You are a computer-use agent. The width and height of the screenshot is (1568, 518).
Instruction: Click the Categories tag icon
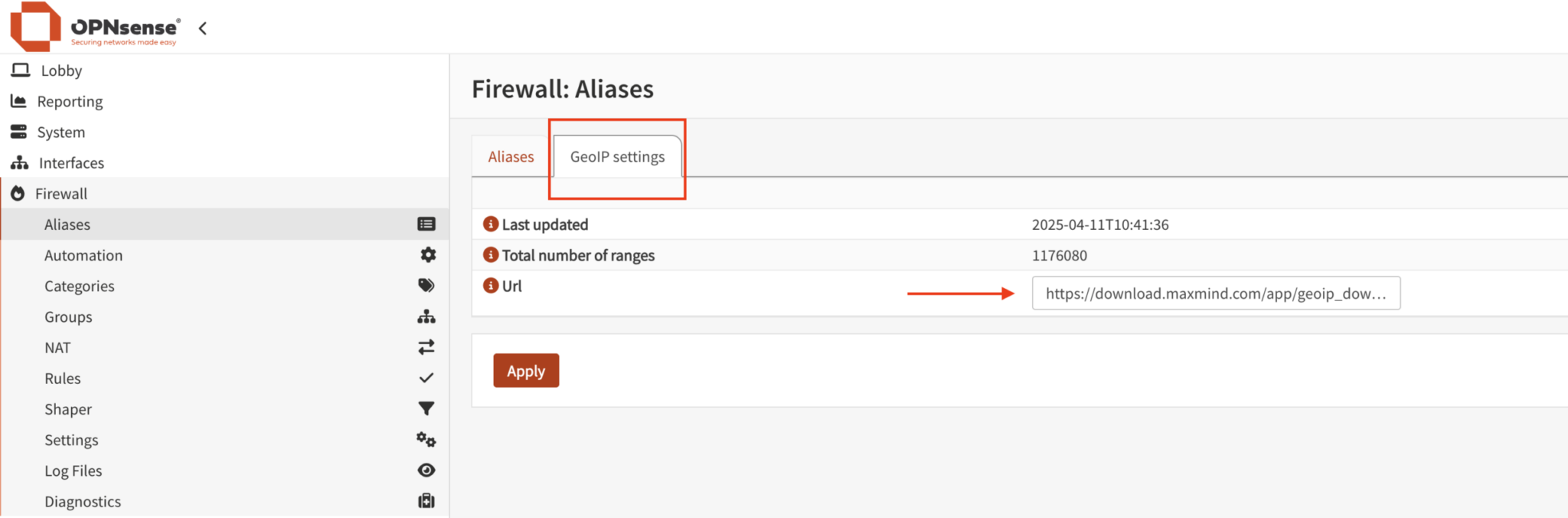tap(426, 285)
